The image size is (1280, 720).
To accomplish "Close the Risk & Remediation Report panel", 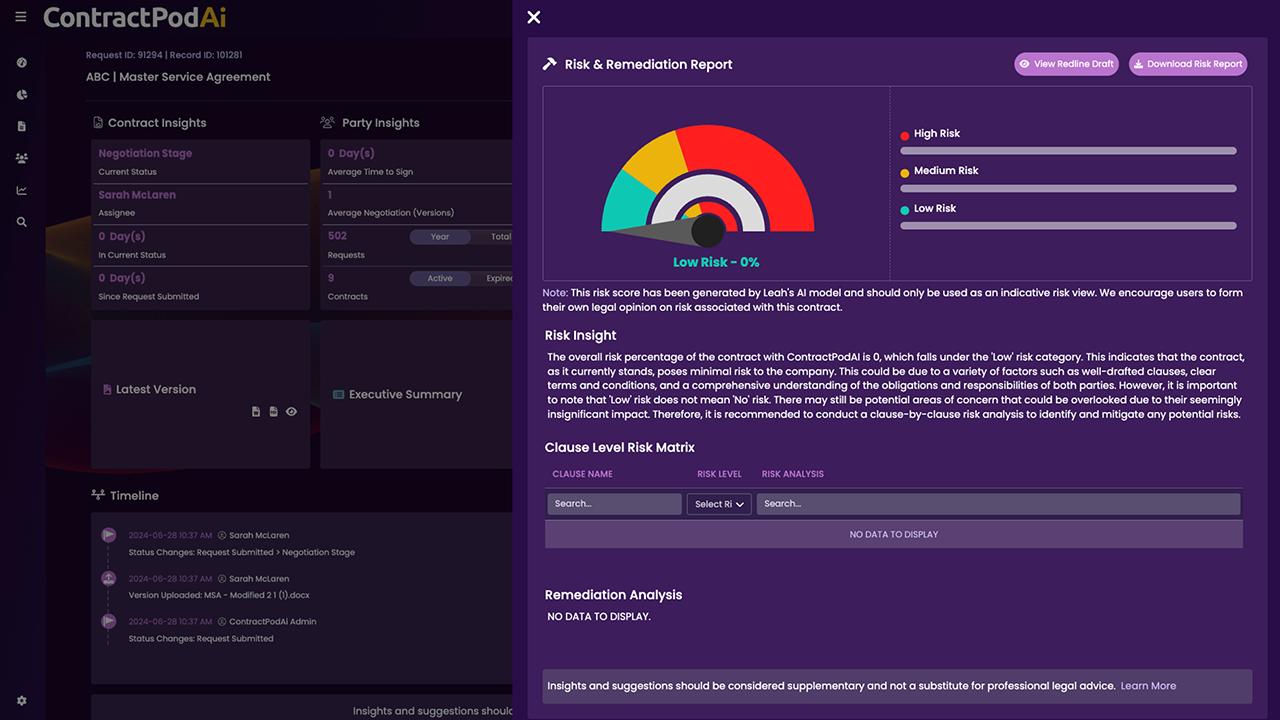I will pyautogui.click(x=534, y=17).
